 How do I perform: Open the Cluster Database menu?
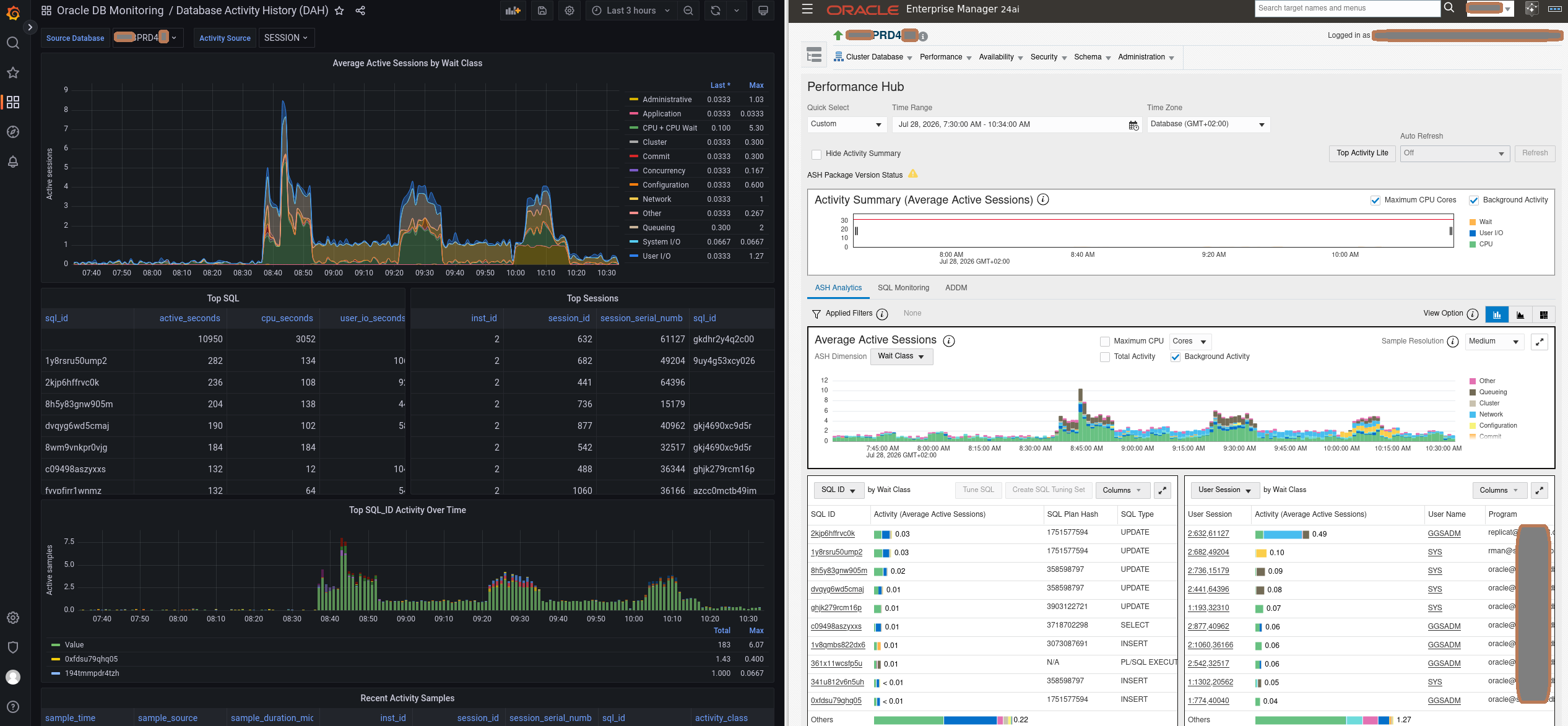[873, 57]
